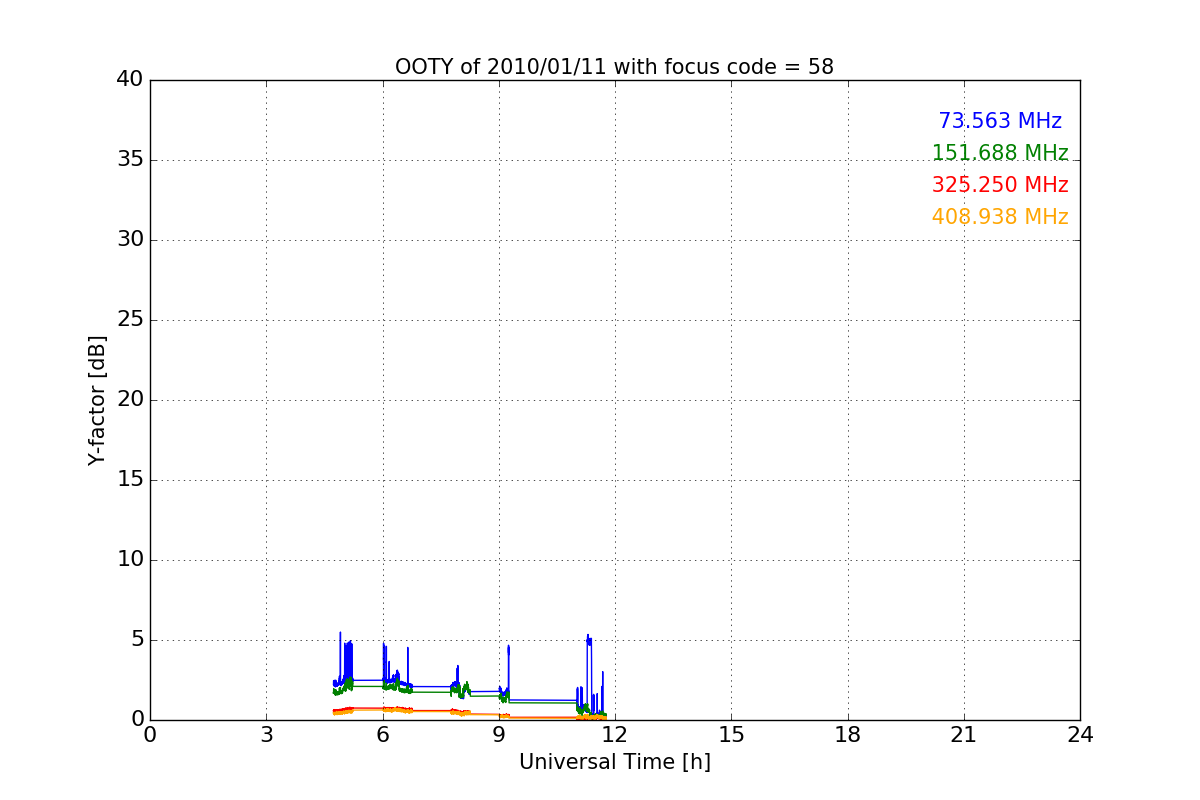Click x-axis tick label 6
Screen dimensions: 1200x800
coord(382,735)
